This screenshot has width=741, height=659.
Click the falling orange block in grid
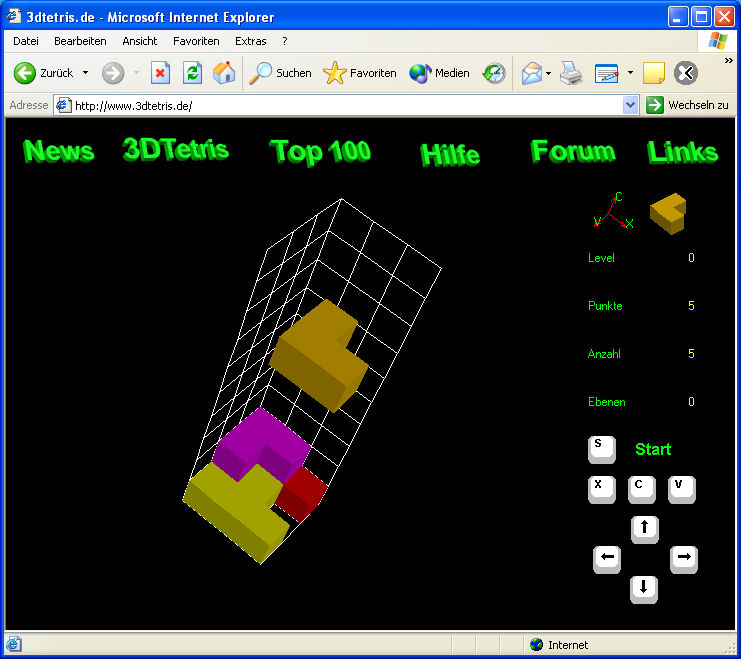(319, 356)
